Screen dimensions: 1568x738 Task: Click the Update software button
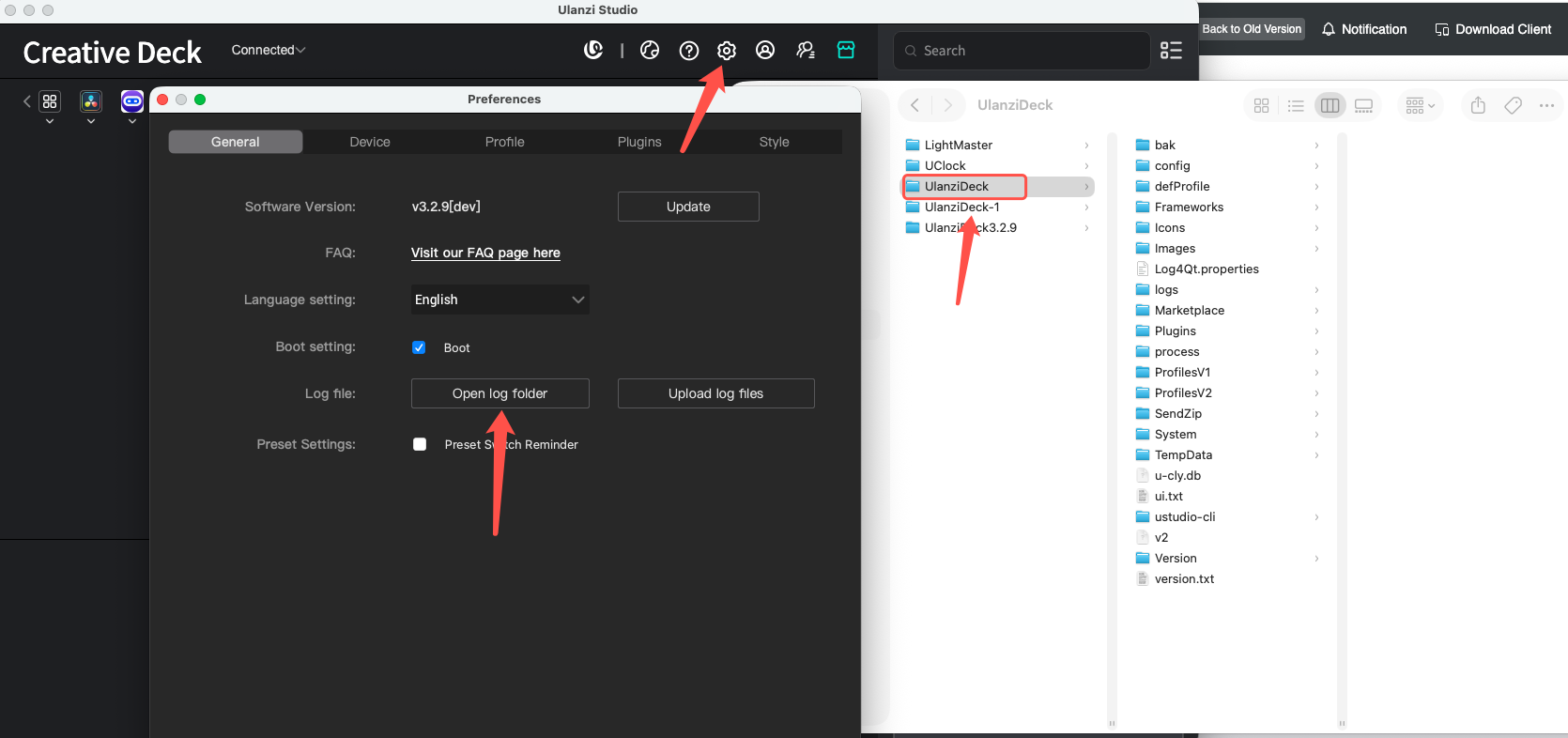click(x=688, y=207)
